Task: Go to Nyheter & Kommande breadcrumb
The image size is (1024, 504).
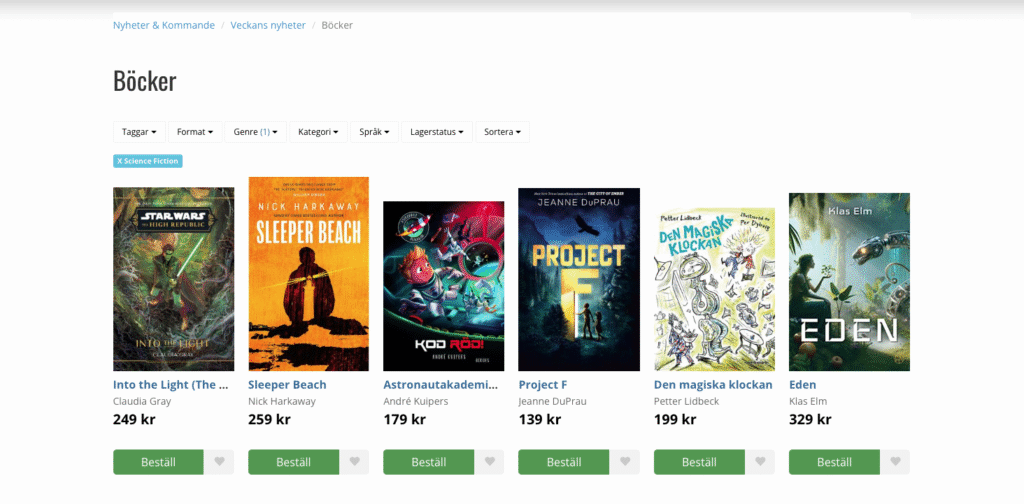Action: 164,25
